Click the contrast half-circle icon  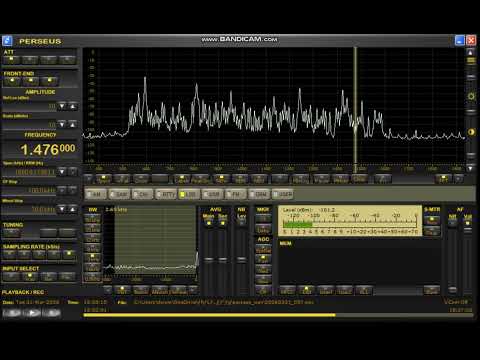click(471, 132)
